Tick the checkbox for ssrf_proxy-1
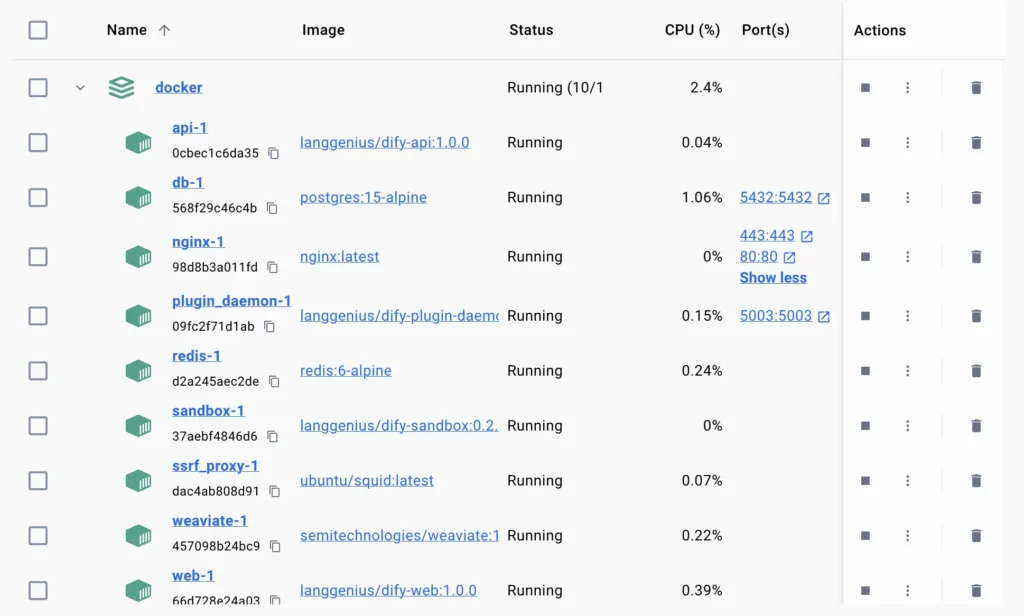Screen dimensions: 1024x616 click(38, 481)
